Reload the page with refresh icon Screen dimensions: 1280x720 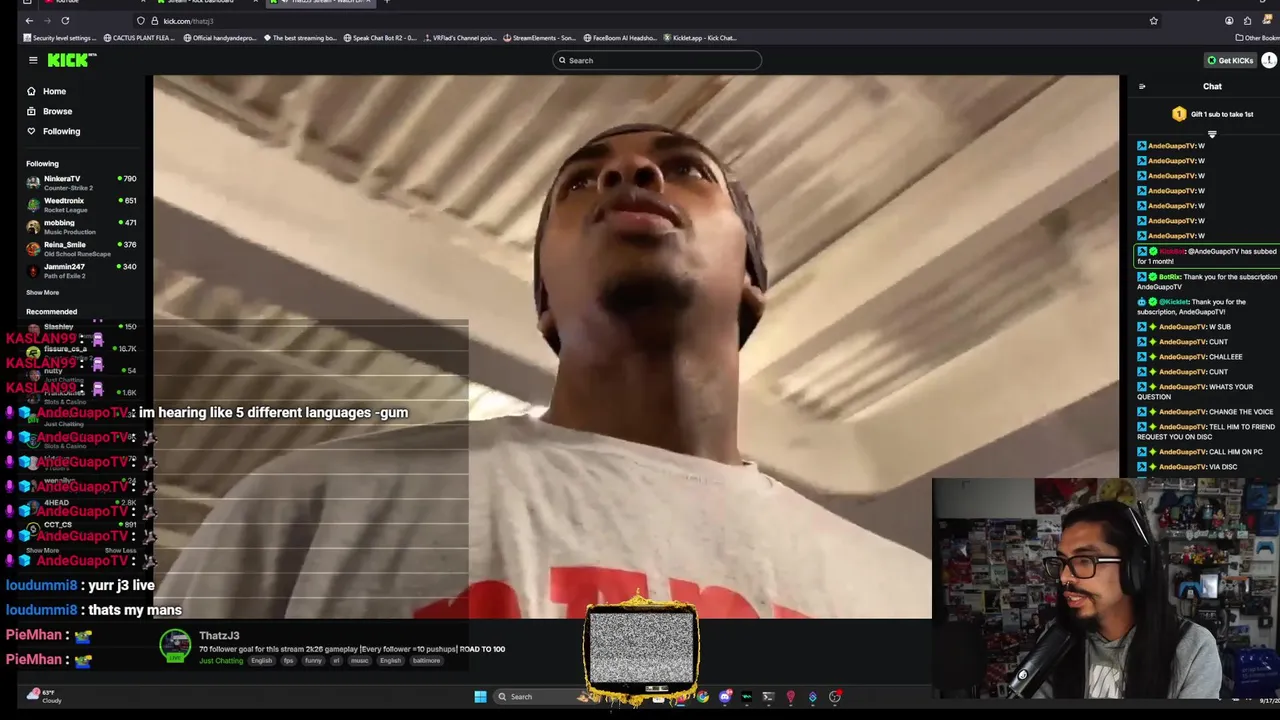(x=65, y=20)
